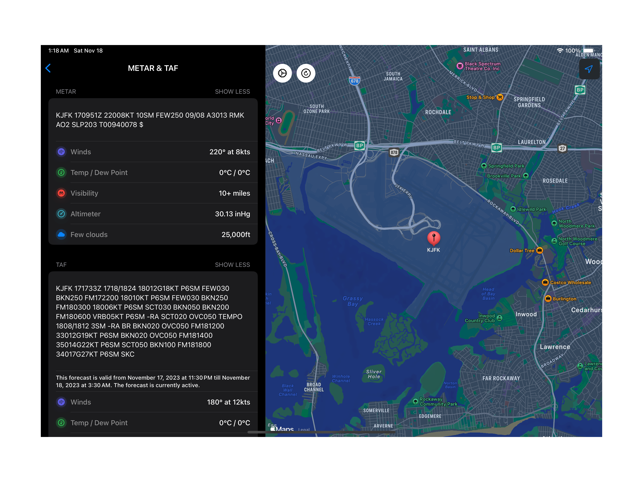
Task: Tap the battery indicator in status bar
Action: (x=588, y=50)
